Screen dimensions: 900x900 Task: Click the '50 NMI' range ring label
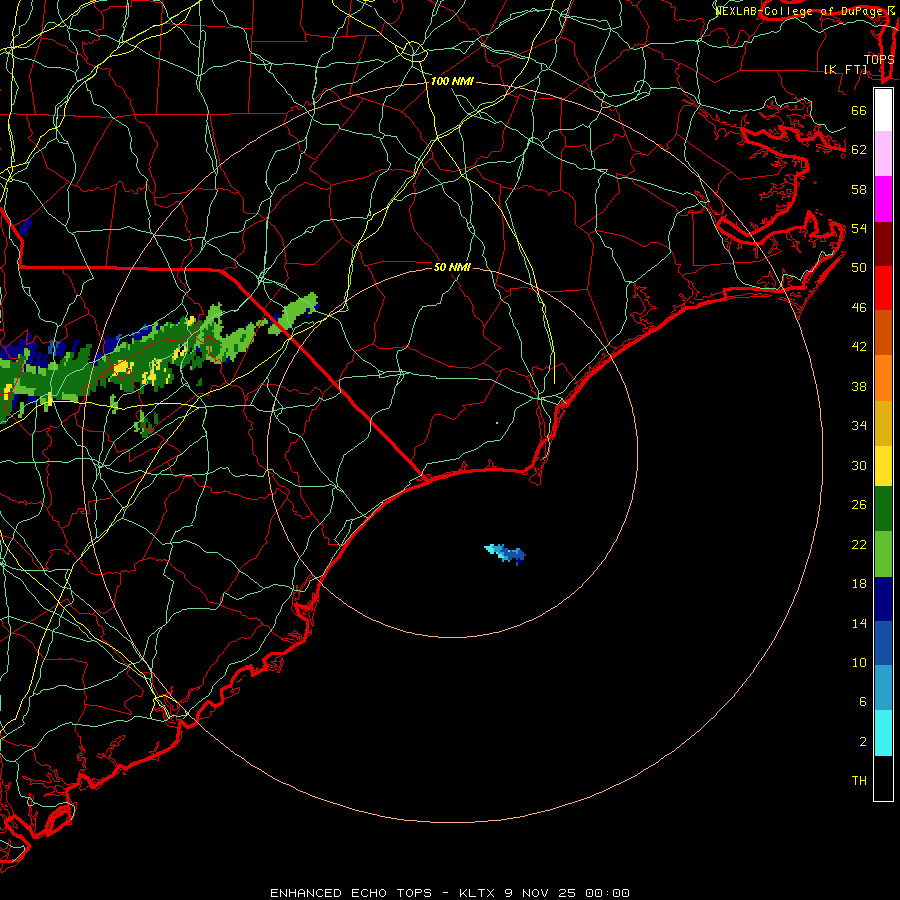click(x=452, y=267)
